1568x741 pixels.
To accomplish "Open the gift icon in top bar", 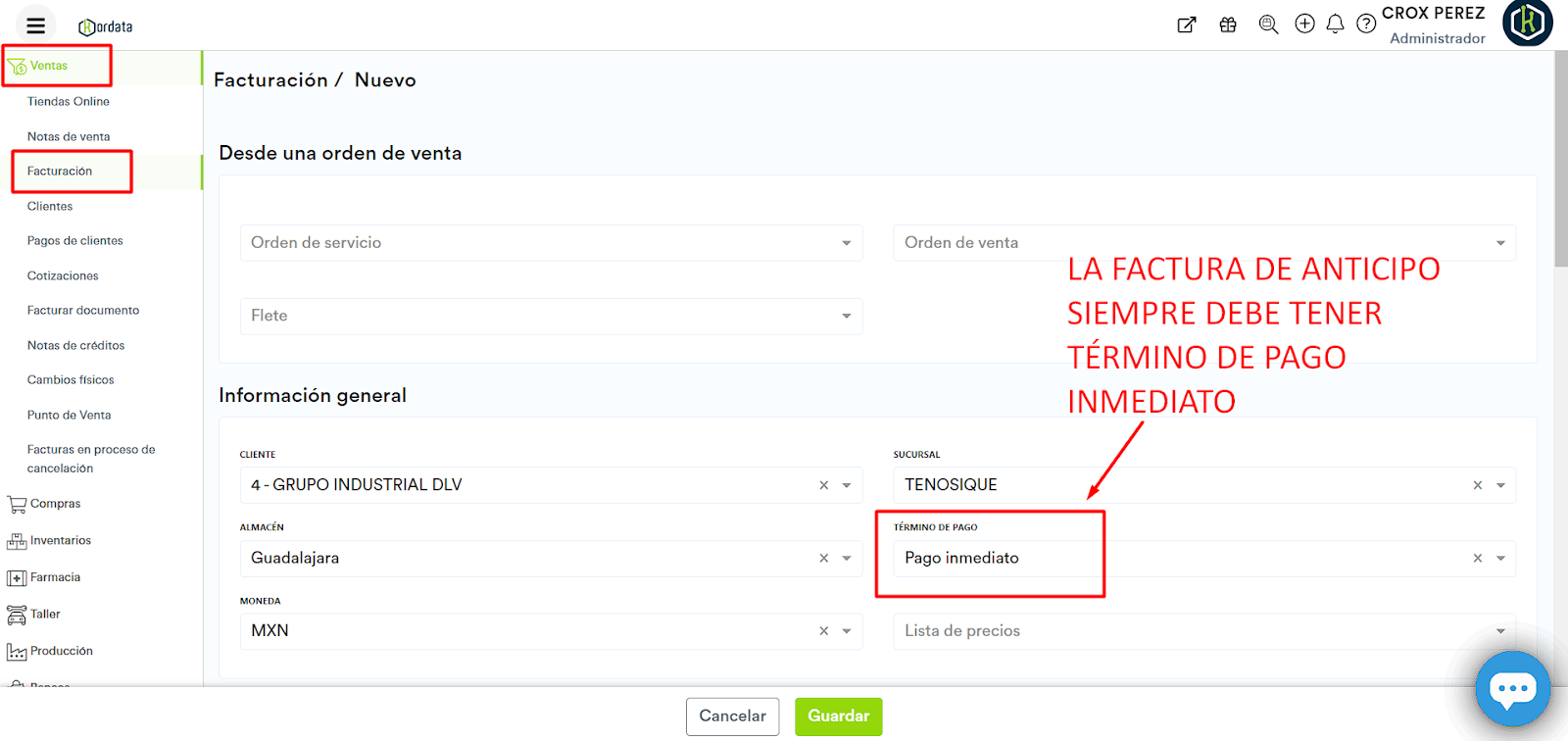I will (1228, 25).
